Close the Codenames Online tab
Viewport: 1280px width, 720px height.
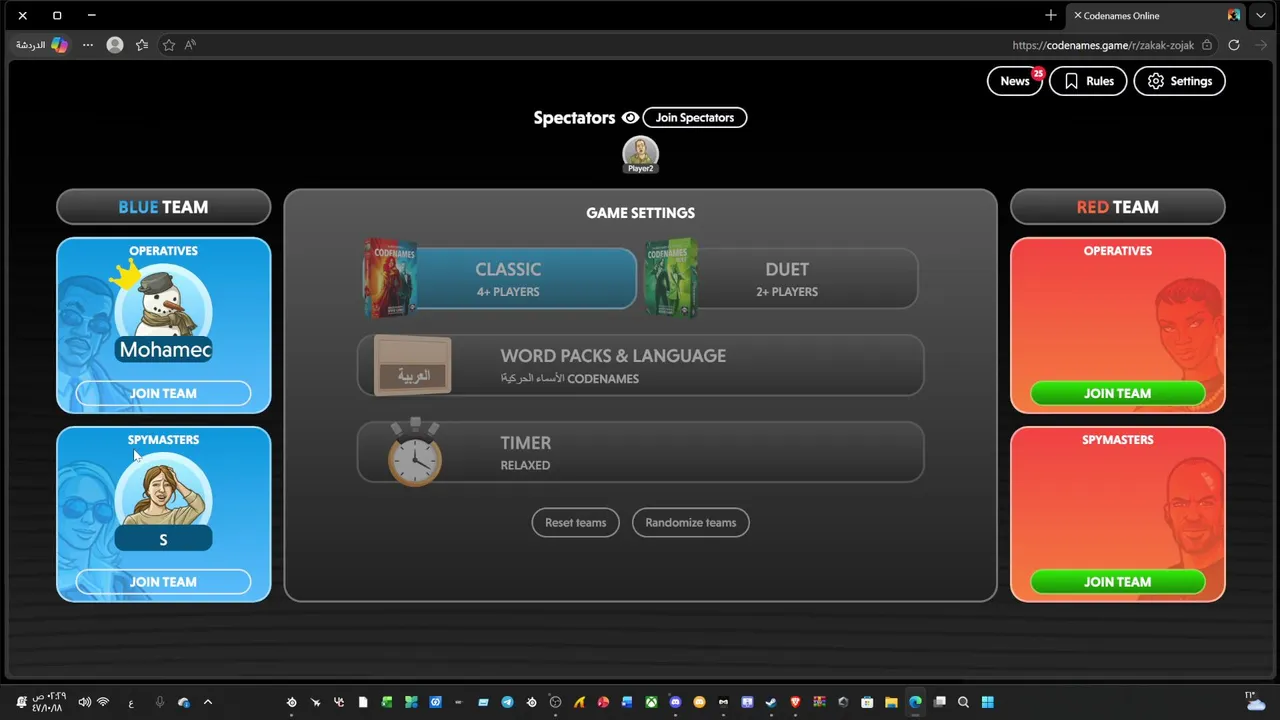click(1077, 15)
